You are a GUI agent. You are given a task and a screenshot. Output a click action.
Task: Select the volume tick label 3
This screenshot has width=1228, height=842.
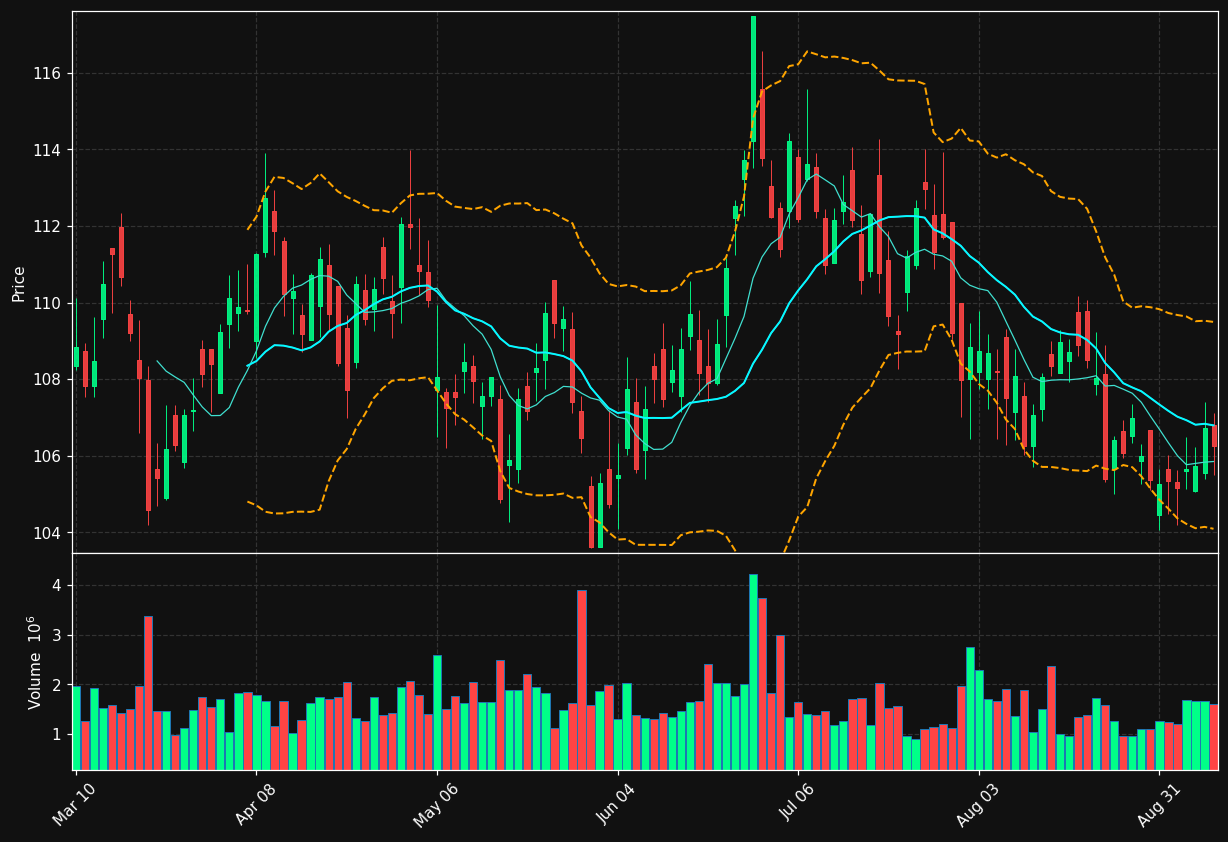(57, 635)
